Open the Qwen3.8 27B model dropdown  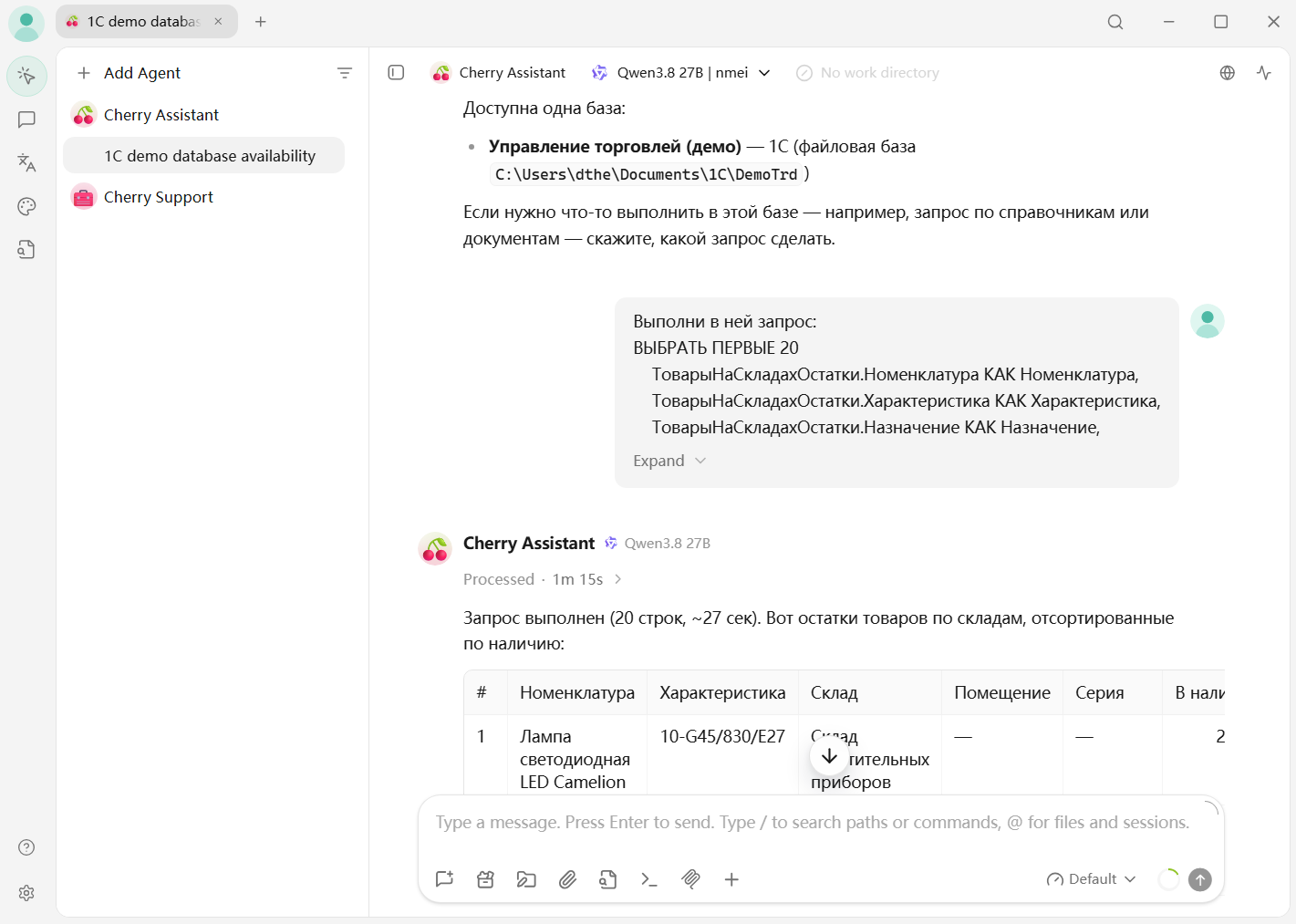tap(680, 73)
